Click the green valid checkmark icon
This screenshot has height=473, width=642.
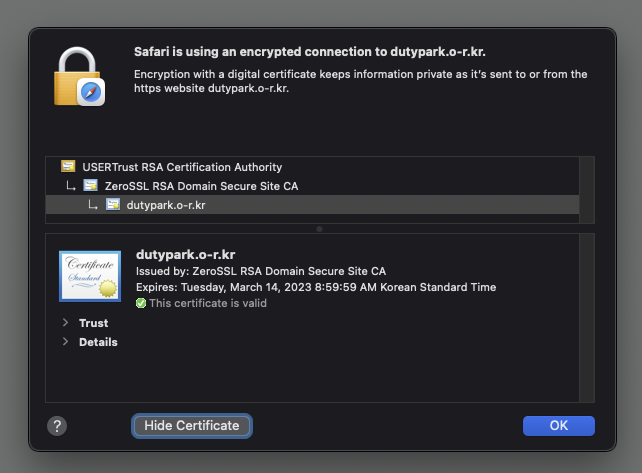pyautogui.click(x=141, y=303)
